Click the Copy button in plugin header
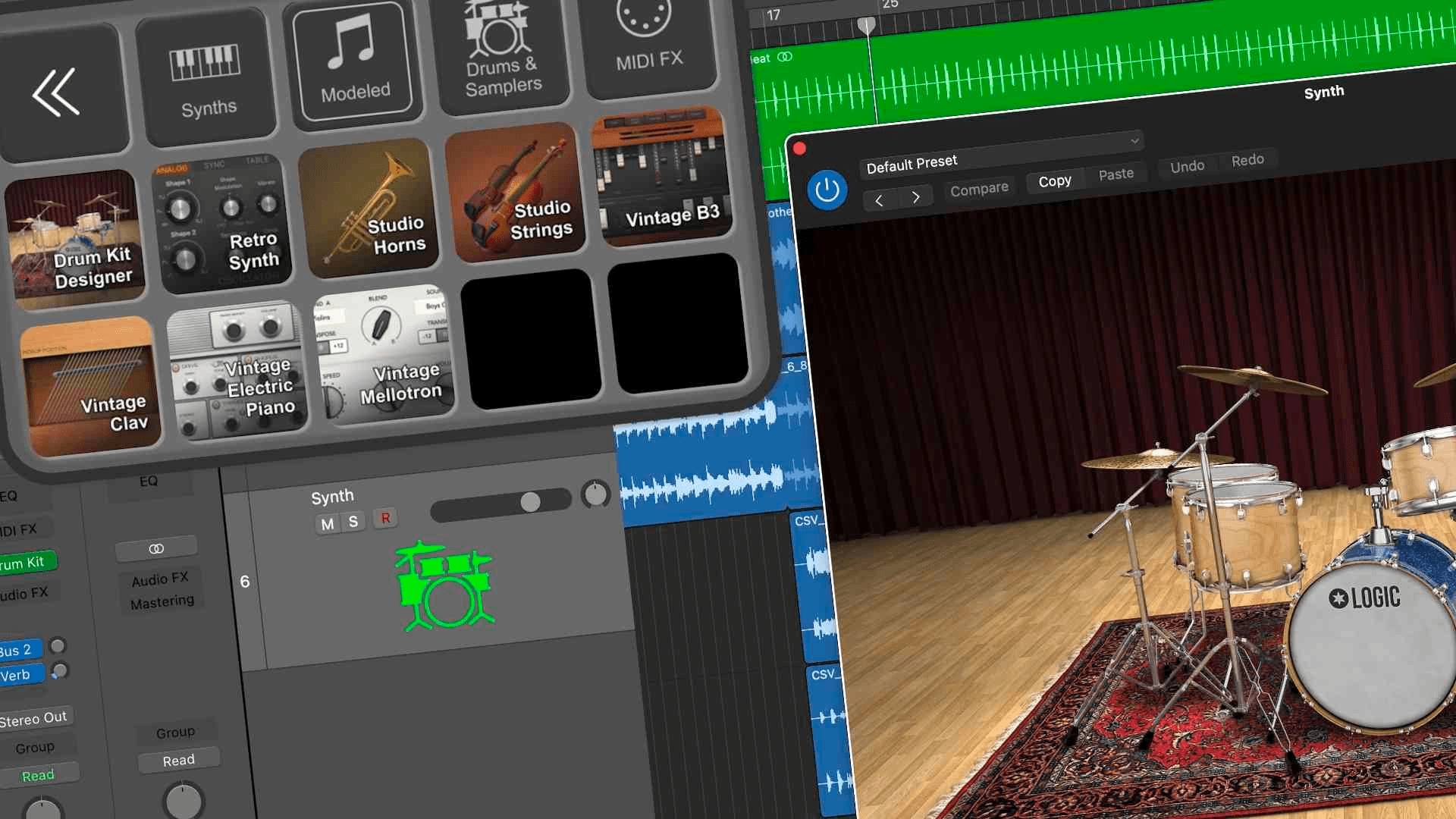The width and height of the screenshot is (1456, 819). (x=1054, y=180)
